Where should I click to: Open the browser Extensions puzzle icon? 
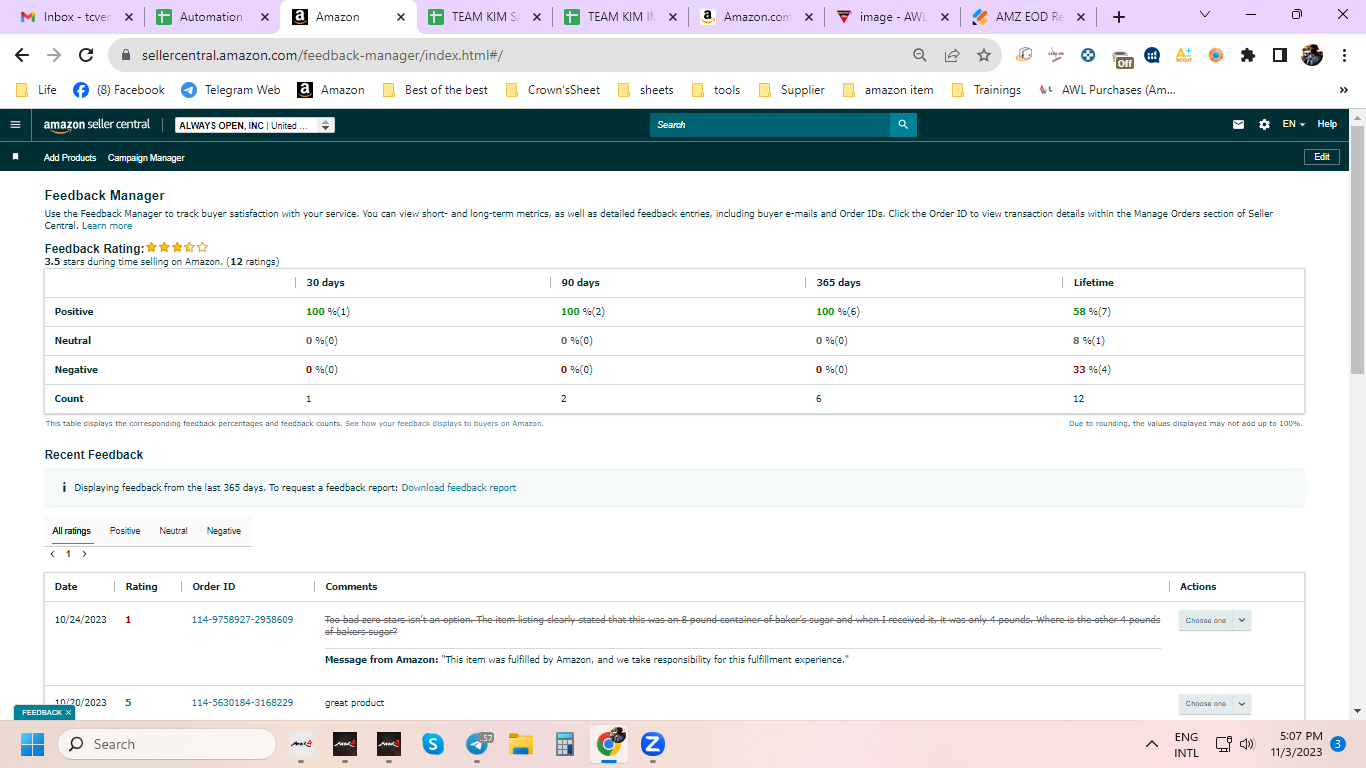(1247, 55)
